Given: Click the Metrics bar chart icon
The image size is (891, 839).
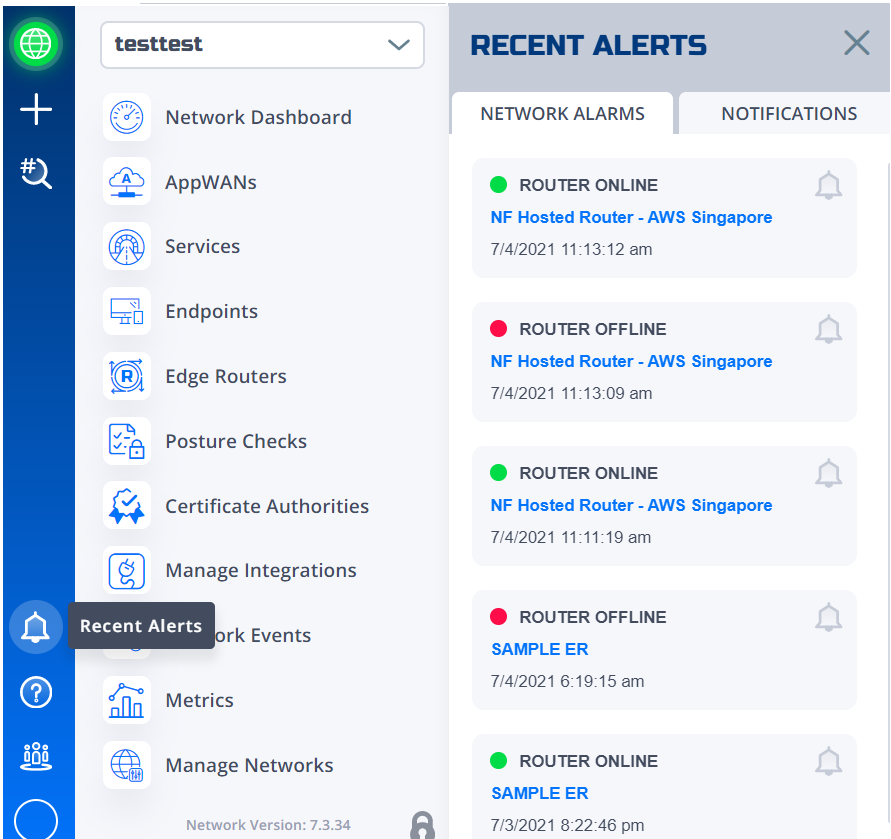Looking at the screenshot, I should tap(127, 700).
